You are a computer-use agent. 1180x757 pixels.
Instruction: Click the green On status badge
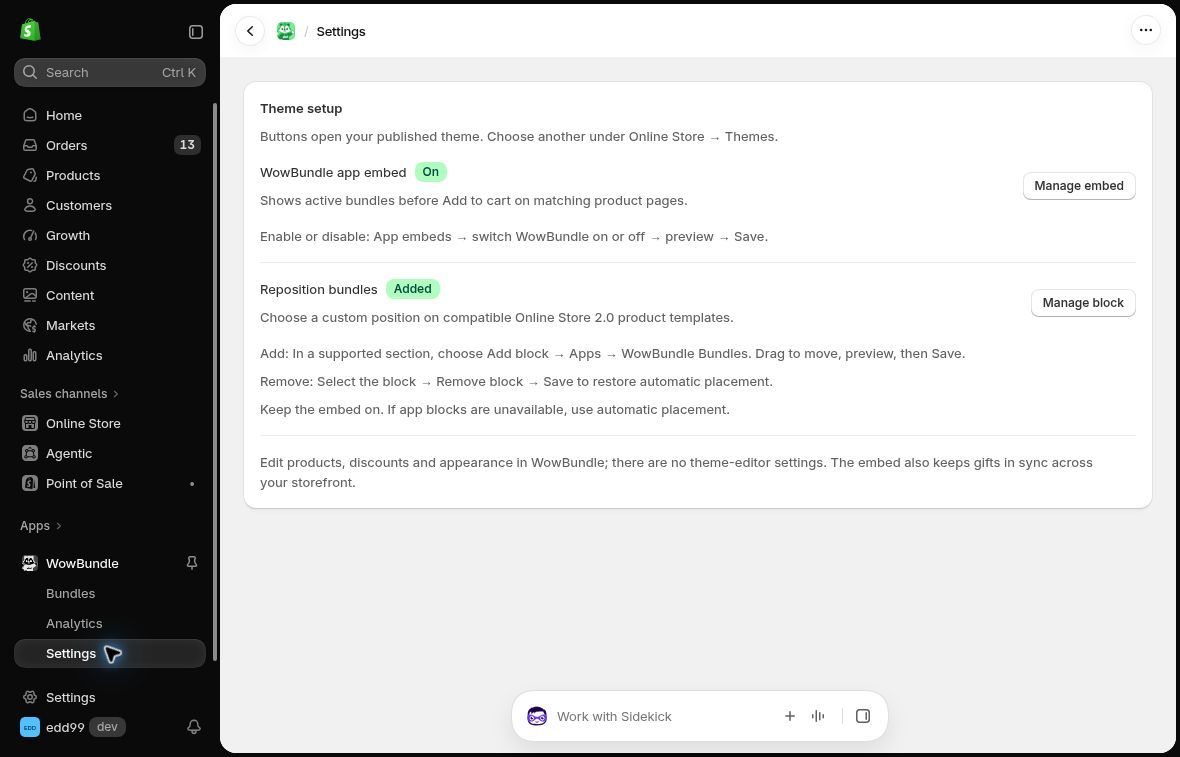[x=430, y=172]
